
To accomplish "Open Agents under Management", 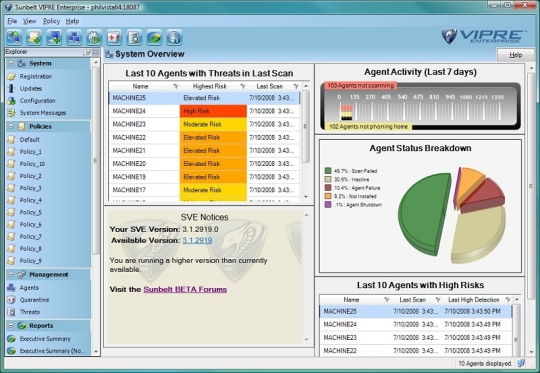I will pos(29,288).
